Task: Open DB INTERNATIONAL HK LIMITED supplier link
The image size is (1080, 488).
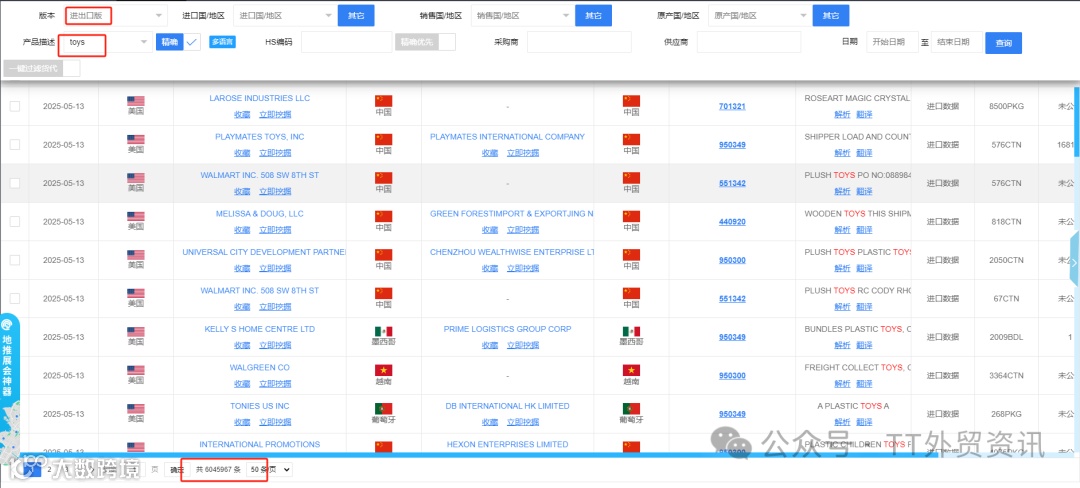Action: pos(508,407)
